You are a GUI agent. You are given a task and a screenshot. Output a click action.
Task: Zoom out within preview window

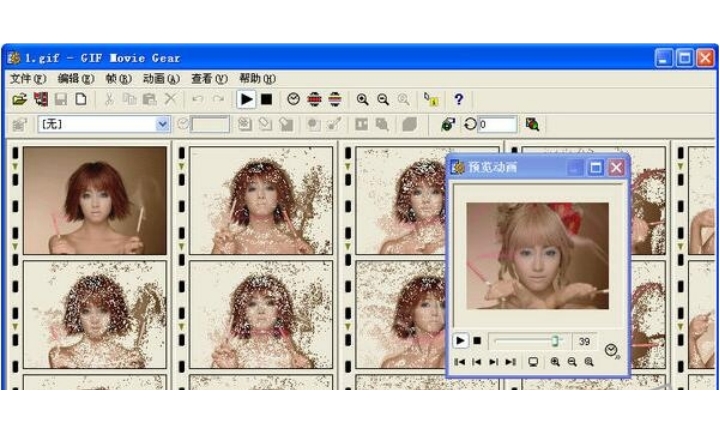(x=572, y=362)
